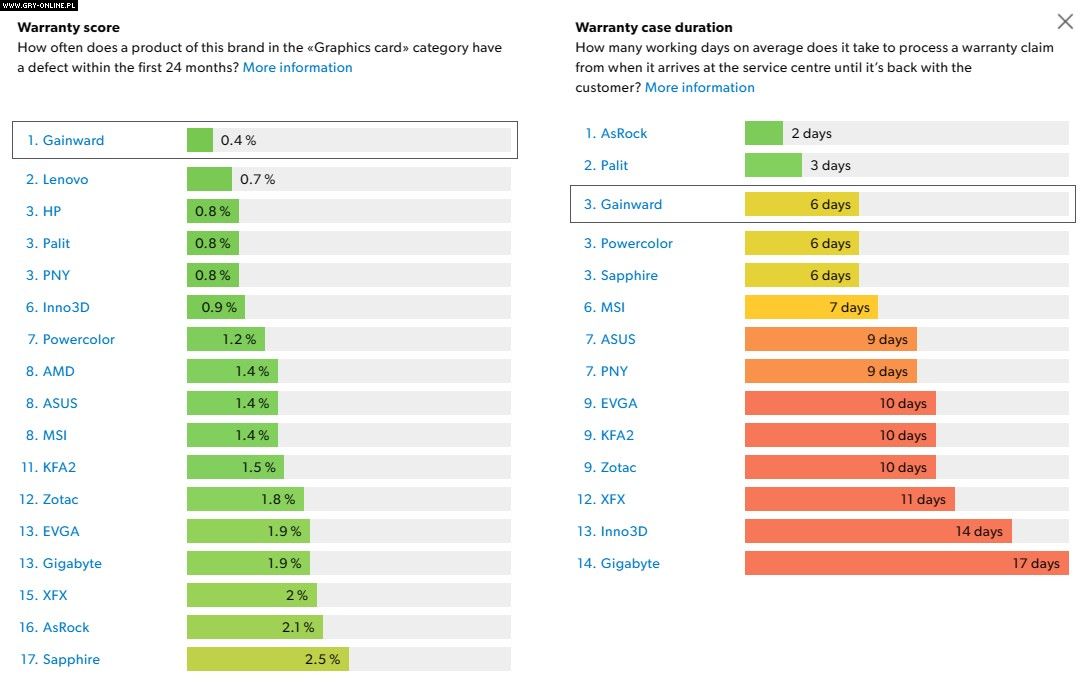Click the Gigabyte 17 days red bar
The image size is (1088, 684).
906,564
